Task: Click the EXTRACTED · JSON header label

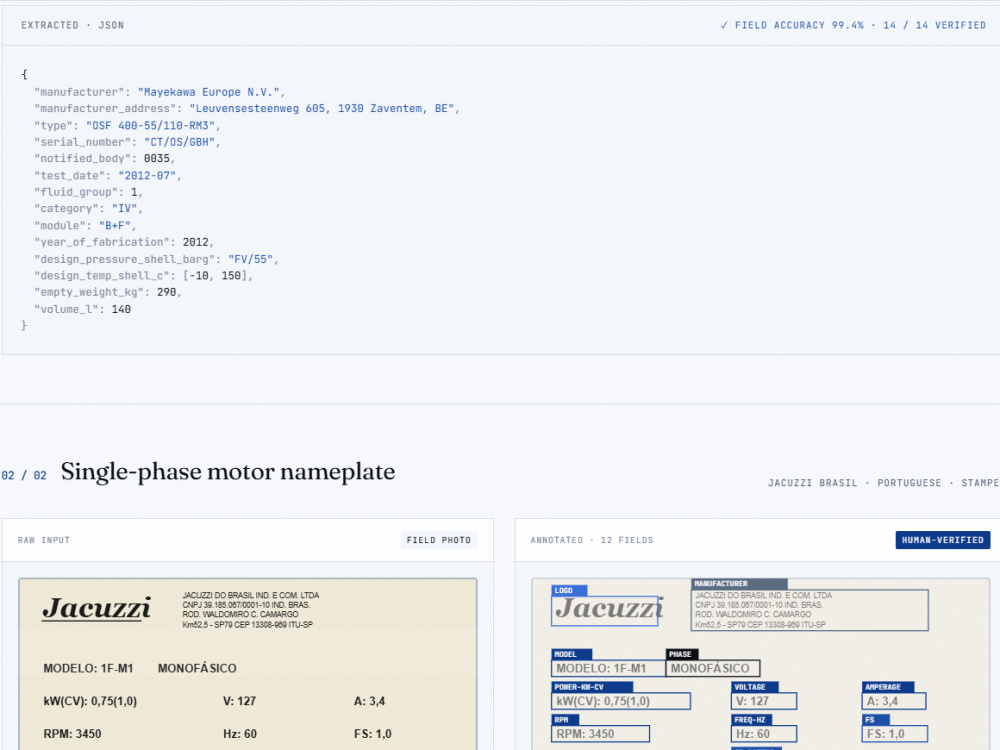Action: [73, 26]
